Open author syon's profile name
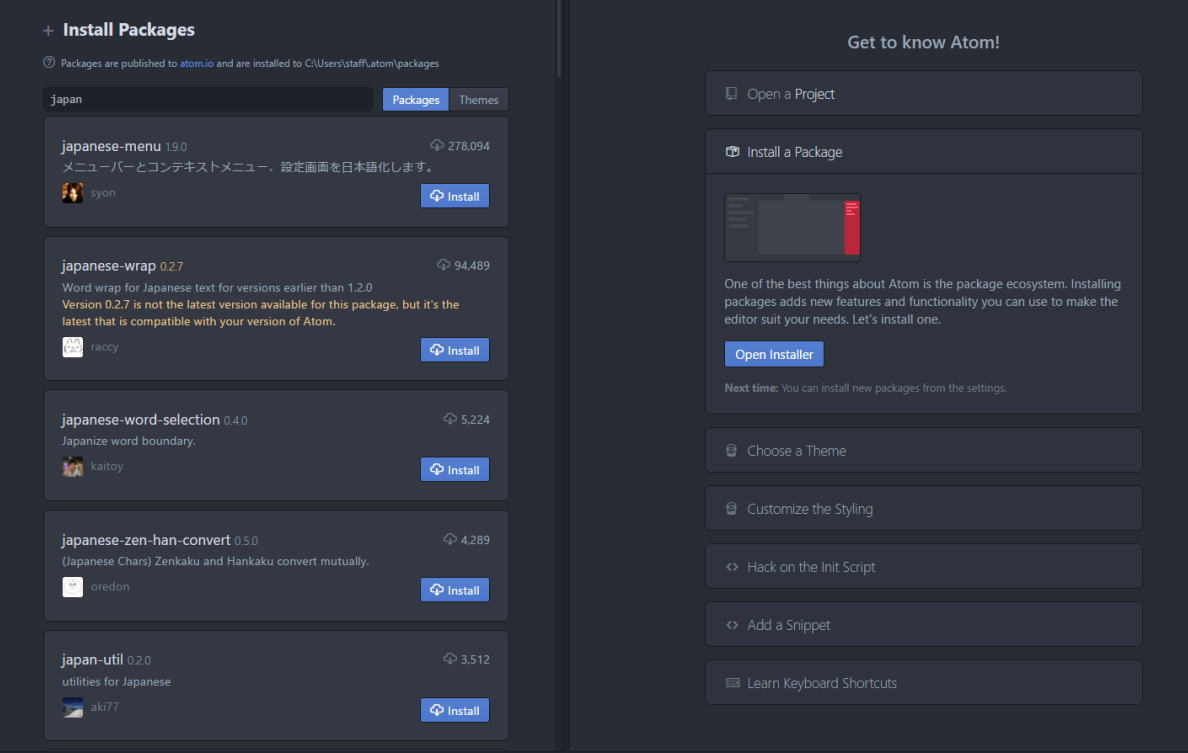The height and width of the screenshot is (753, 1188). 103,192
